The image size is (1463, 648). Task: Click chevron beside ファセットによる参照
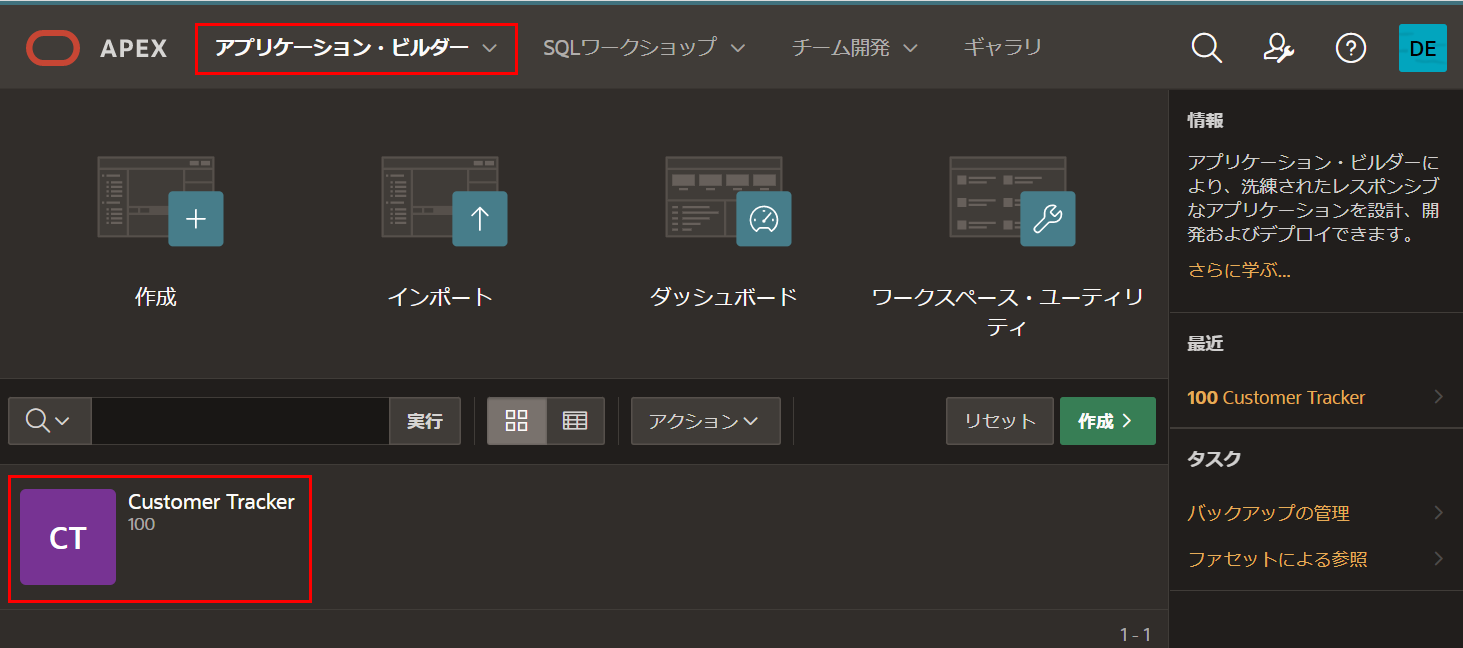(x=1439, y=559)
